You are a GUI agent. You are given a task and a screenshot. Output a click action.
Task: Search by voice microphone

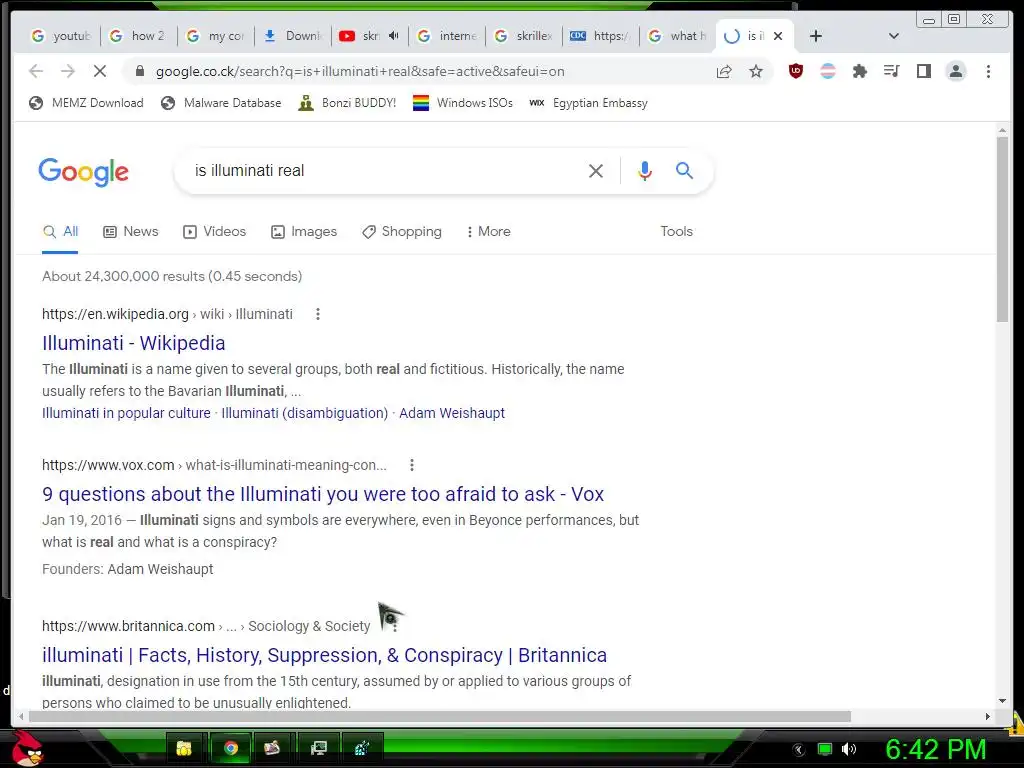point(645,171)
